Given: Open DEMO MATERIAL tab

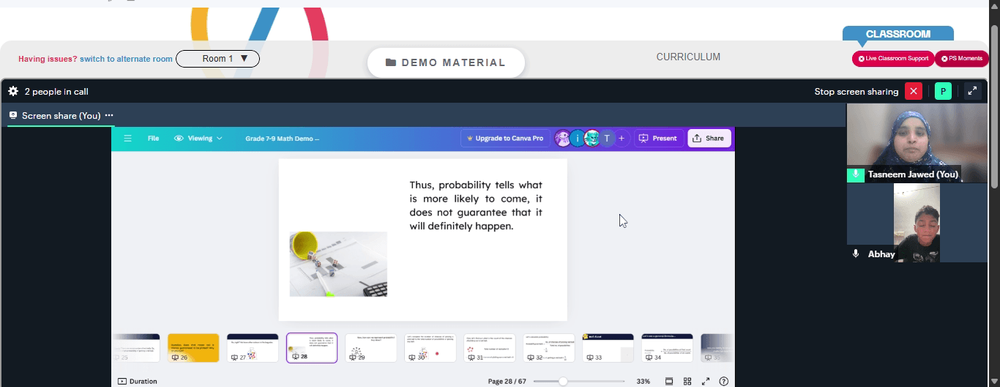Looking at the screenshot, I should [446, 62].
